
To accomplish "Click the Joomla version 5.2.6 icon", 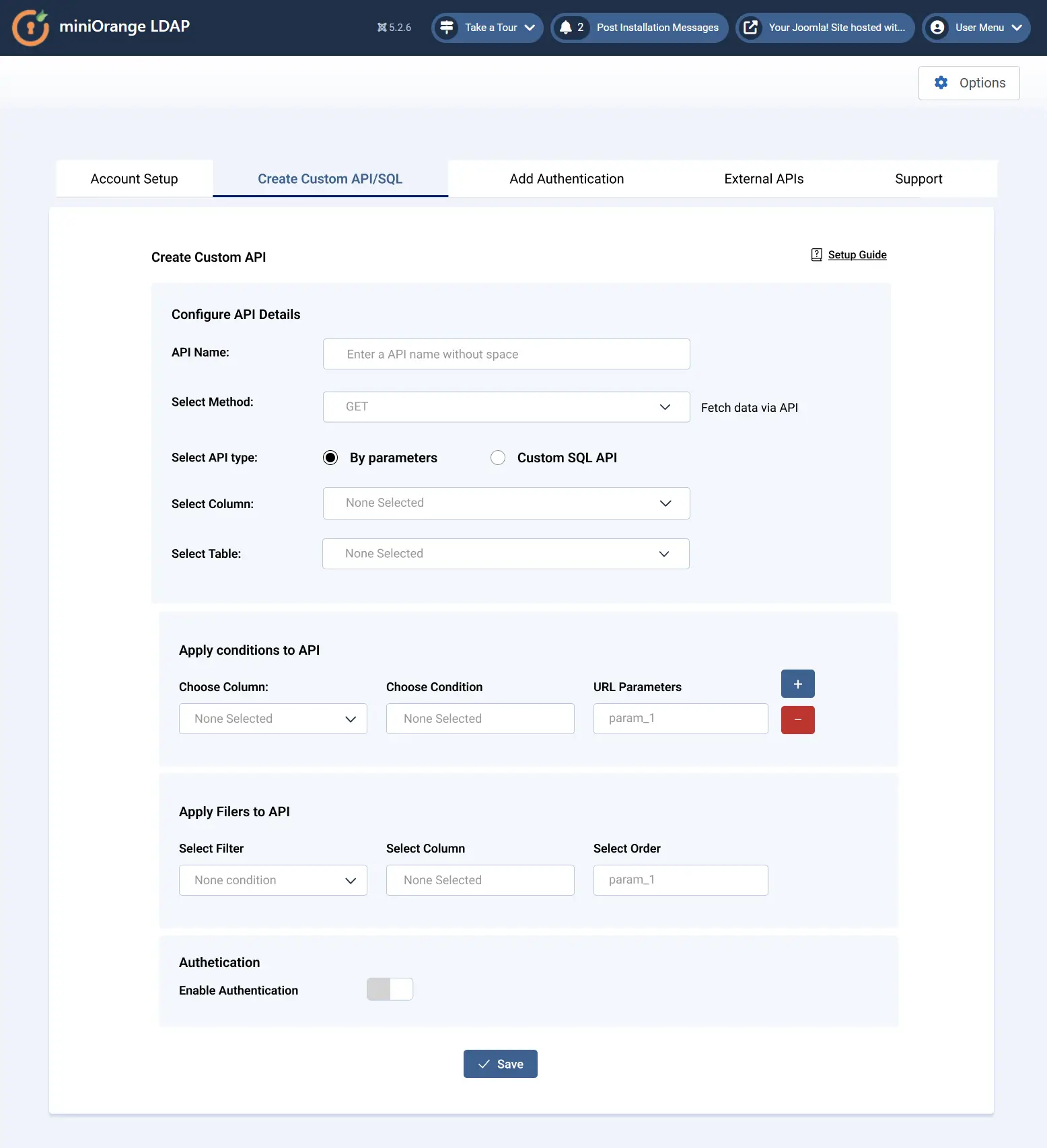I will click(x=382, y=28).
